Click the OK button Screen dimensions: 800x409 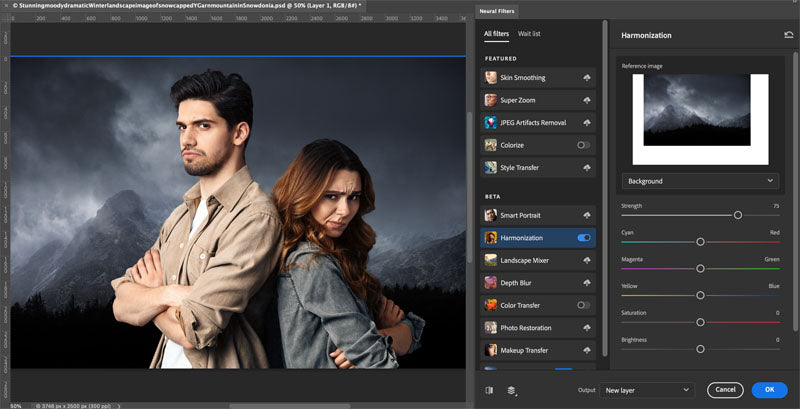pyautogui.click(x=769, y=390)
